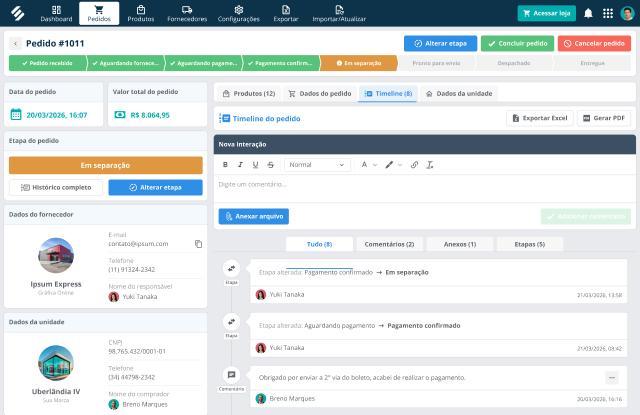640x415 pixels.
Task: Click Alterar etapa in the Etapa do pedido card
Action: click(155, 187)
